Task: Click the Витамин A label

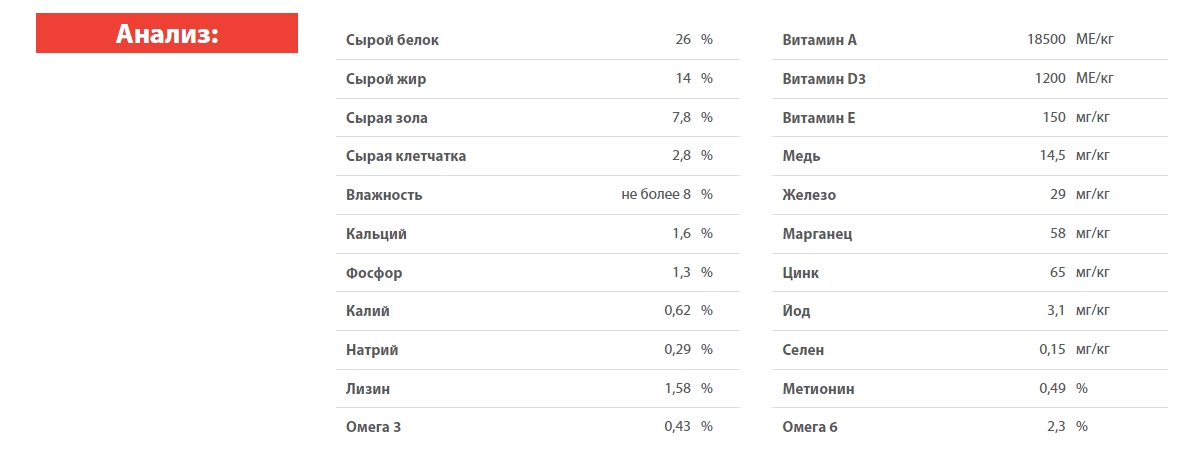Action: tap(819, 40)
